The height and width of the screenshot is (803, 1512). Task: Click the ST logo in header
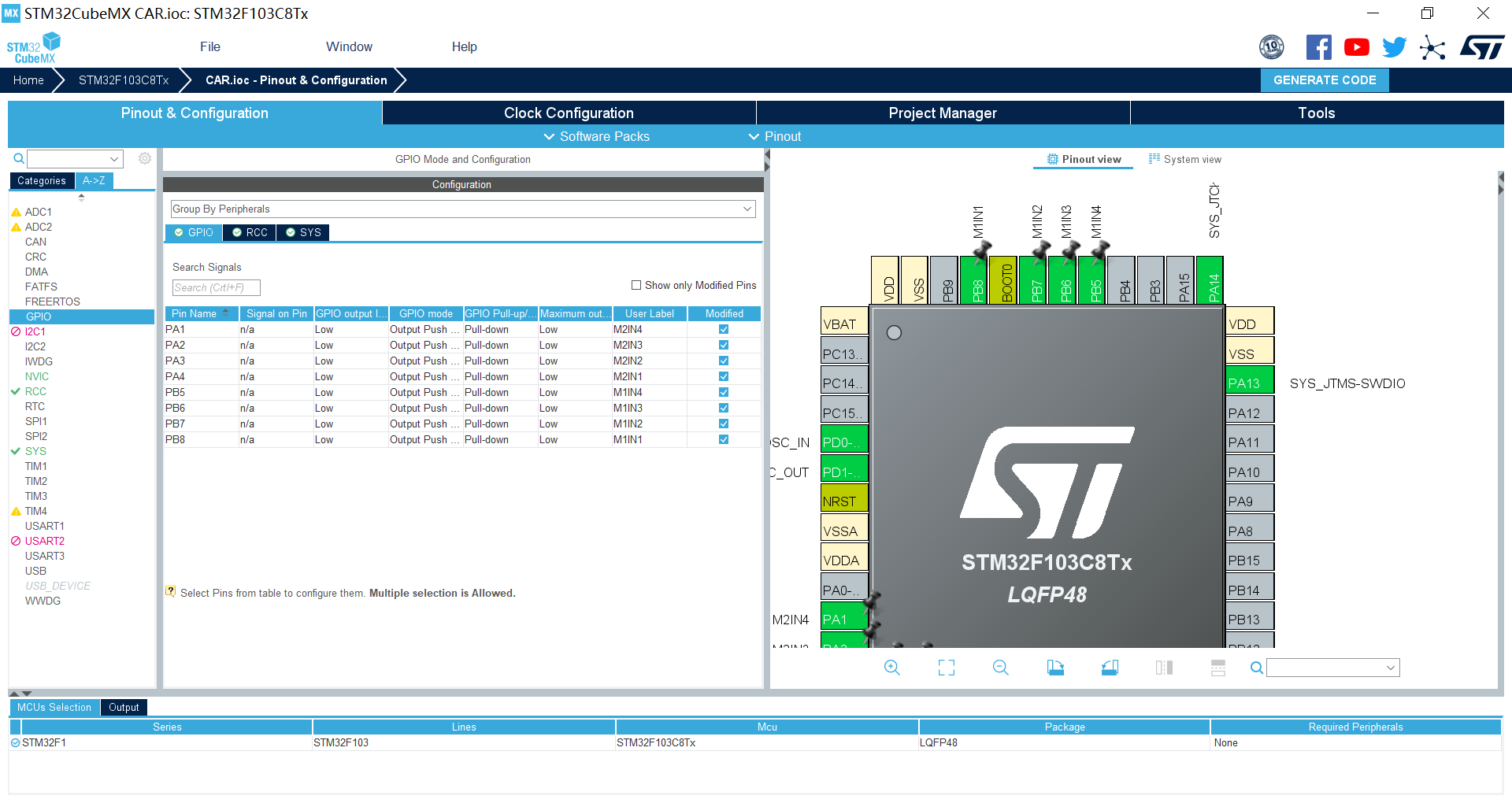pos(1482,47)
